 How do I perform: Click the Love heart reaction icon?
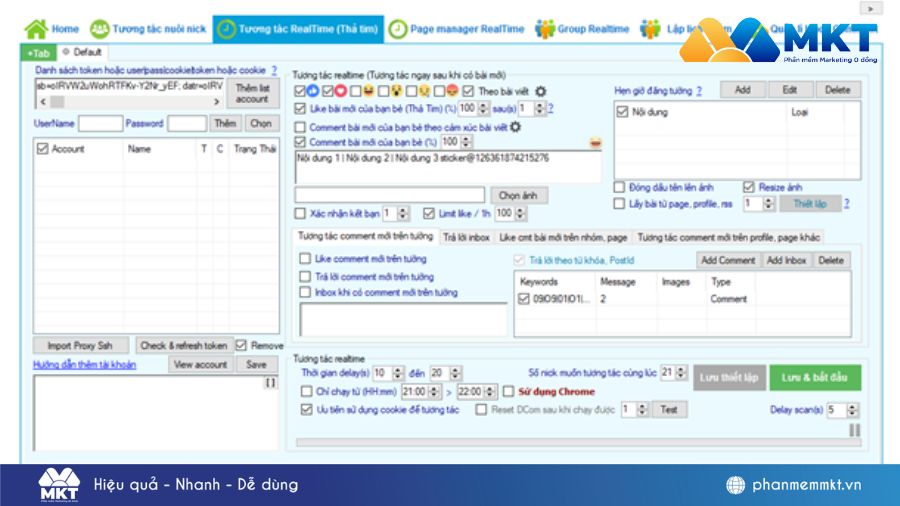coord(341,91)
